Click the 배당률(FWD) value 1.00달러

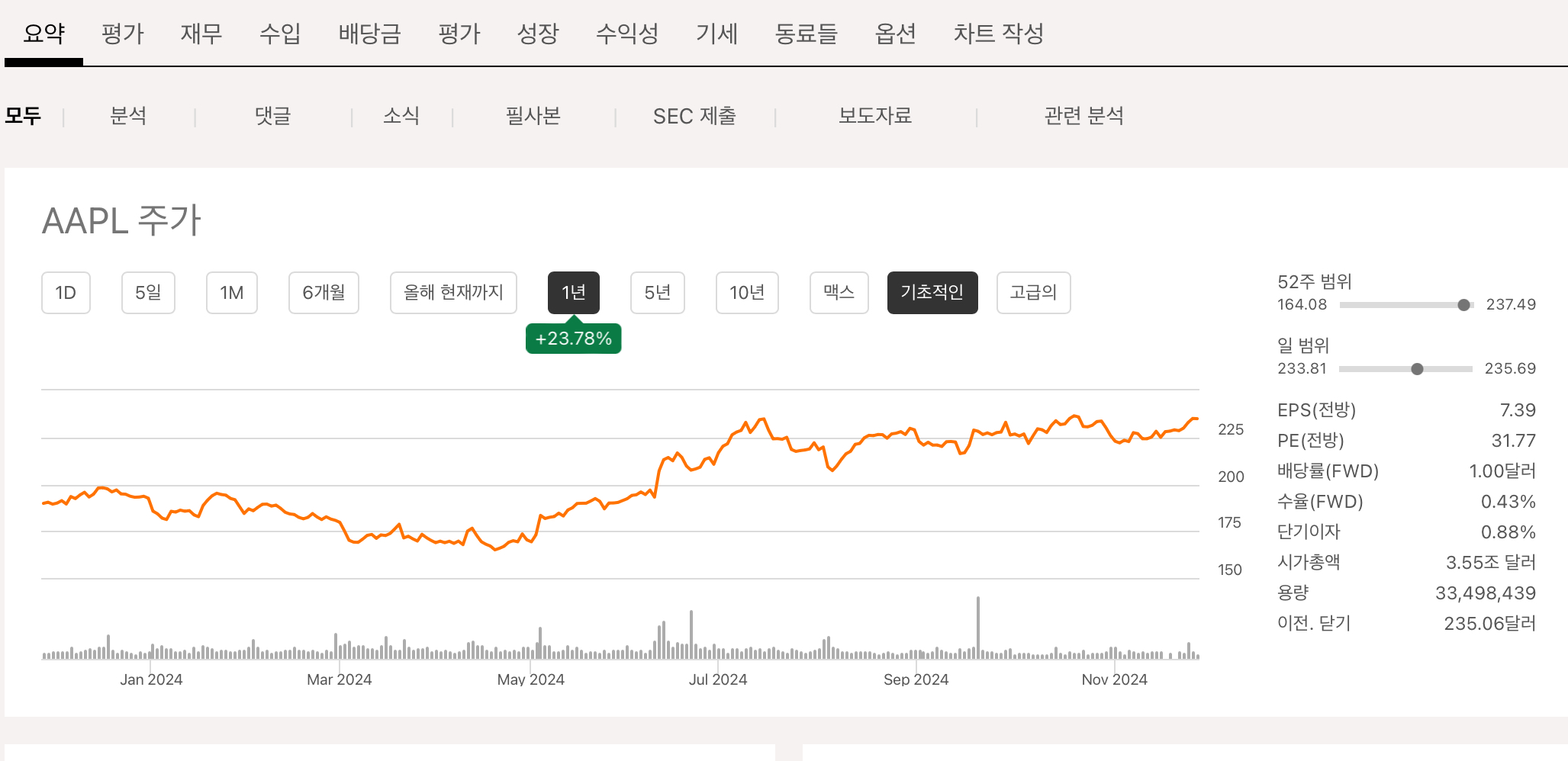coord(1502,471)
